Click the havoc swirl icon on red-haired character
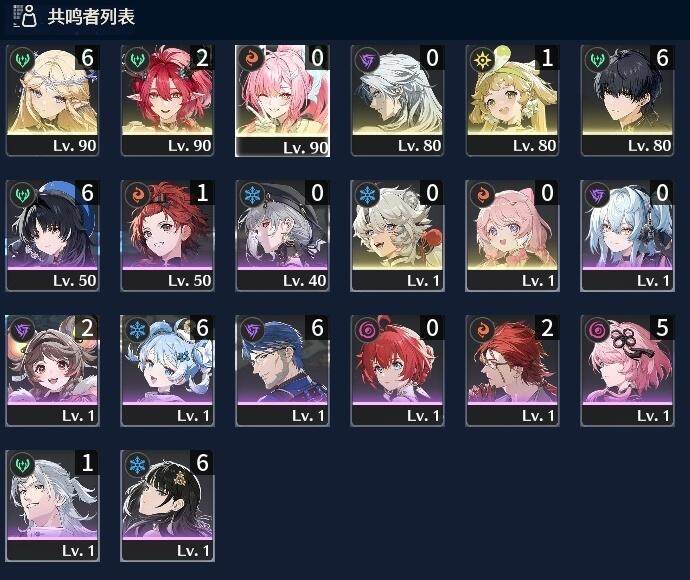The image size is (690, 580). coord(367,330)
